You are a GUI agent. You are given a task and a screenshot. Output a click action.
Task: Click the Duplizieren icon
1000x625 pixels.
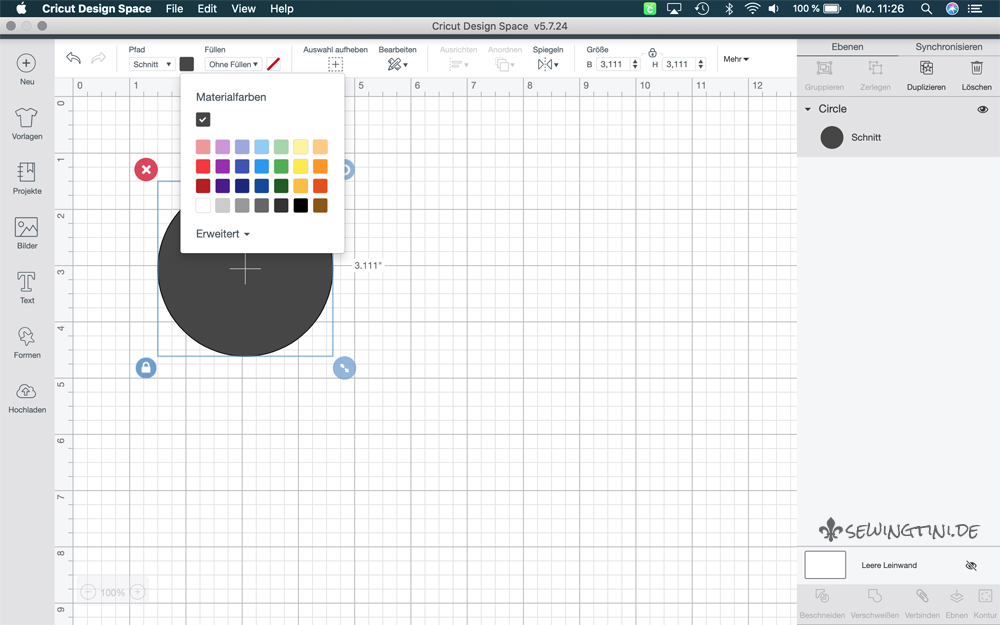click(x=926, y=68)
